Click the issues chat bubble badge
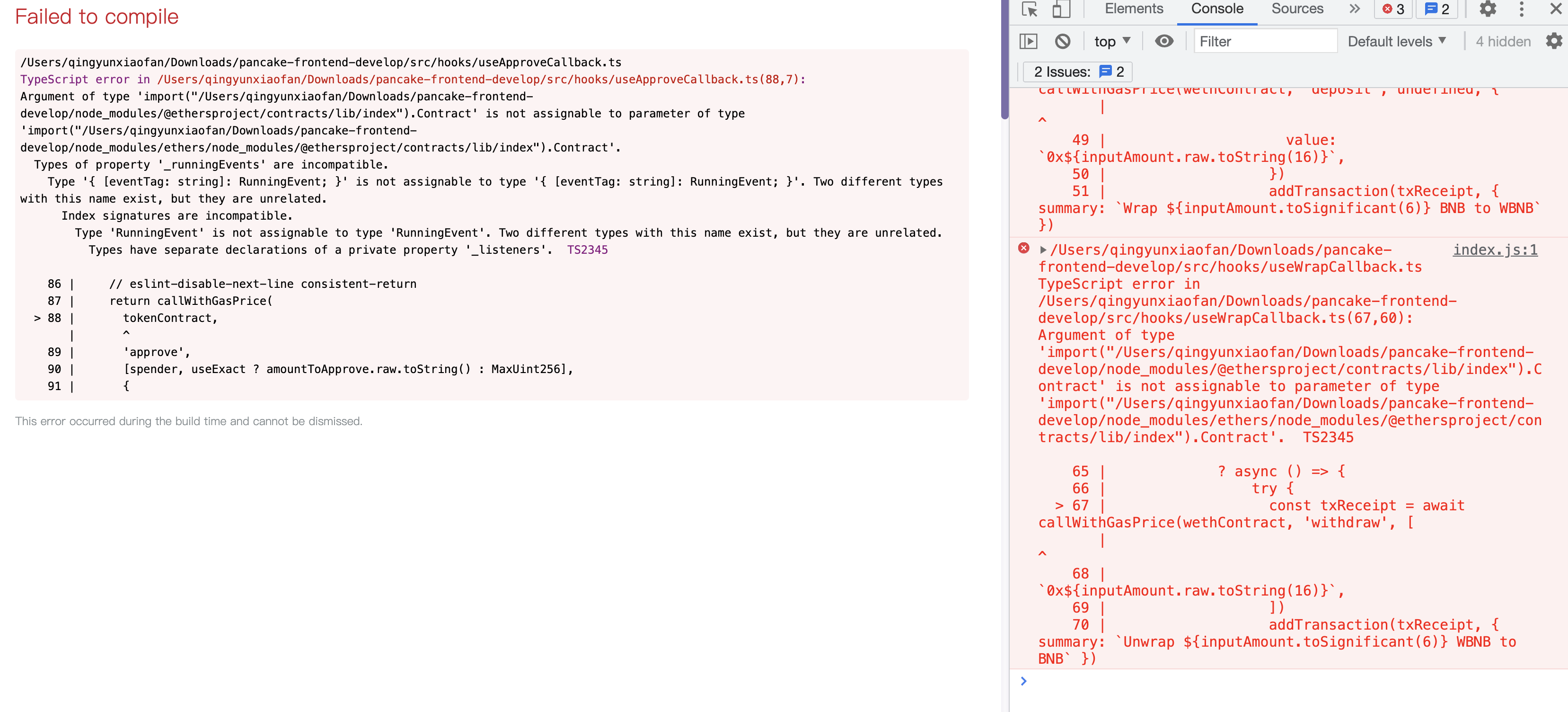Image resolution: width=1568 pixels, height=712 pixels. 1436,9
